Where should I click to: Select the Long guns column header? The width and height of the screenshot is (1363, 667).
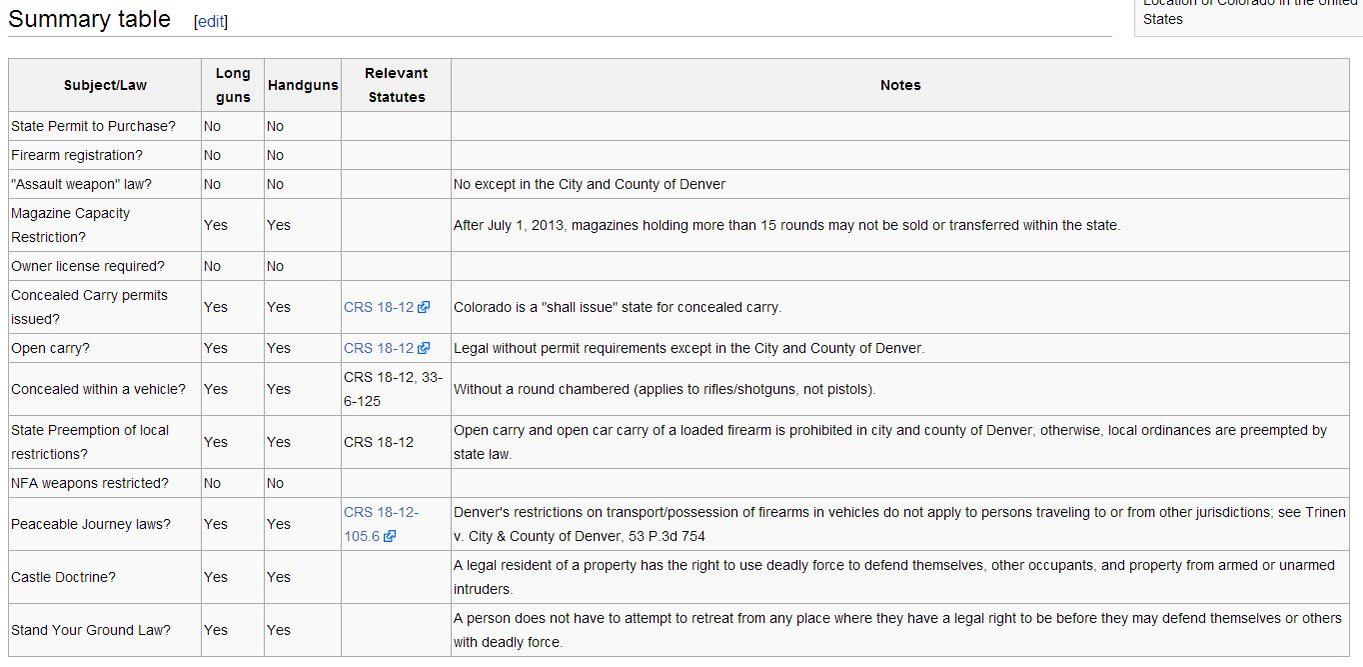pos(233,85)
